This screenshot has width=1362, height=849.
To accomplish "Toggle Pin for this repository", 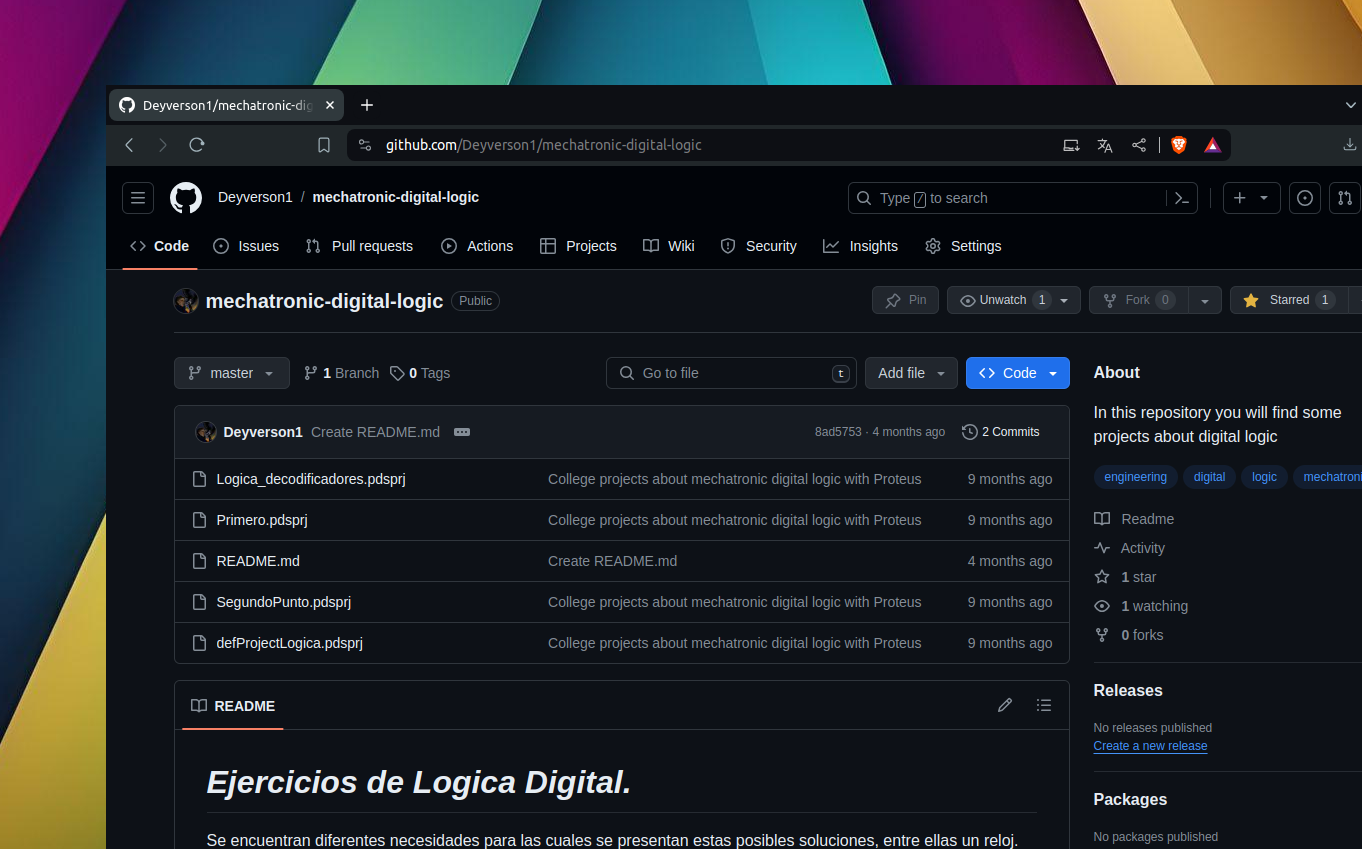I will coord(905,300).
